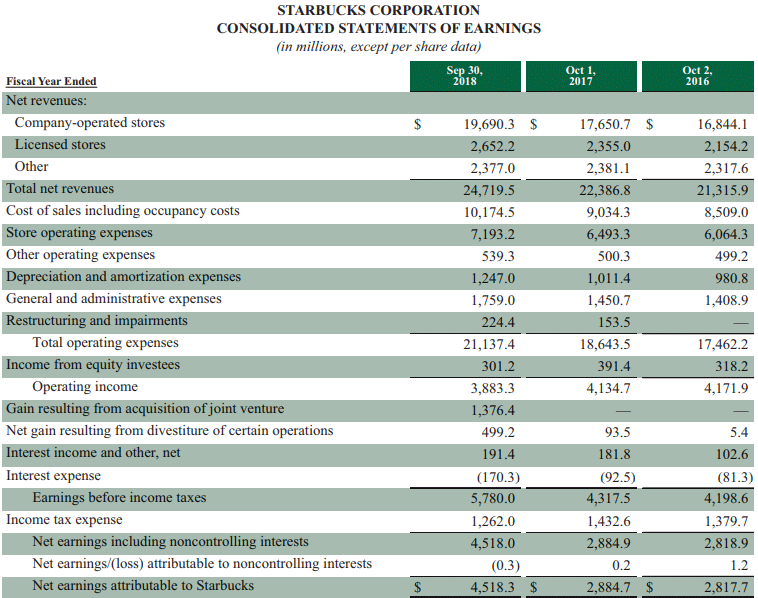Select the 'Other operating expenses' label
Viewport: 758px width, 598px height.
(80, 255)
